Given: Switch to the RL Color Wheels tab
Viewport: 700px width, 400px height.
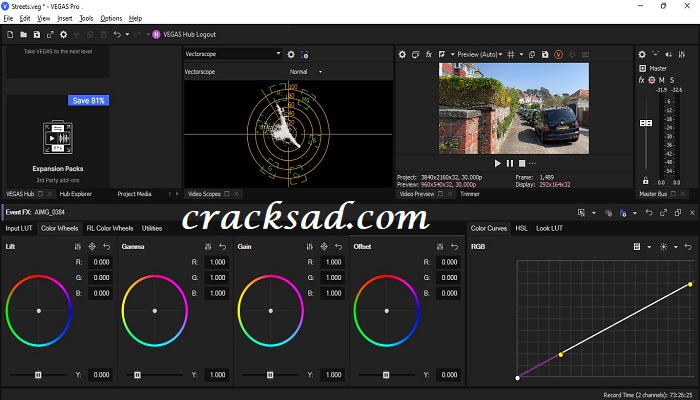Looking at the screenshot, I should [x=110, y=228].
